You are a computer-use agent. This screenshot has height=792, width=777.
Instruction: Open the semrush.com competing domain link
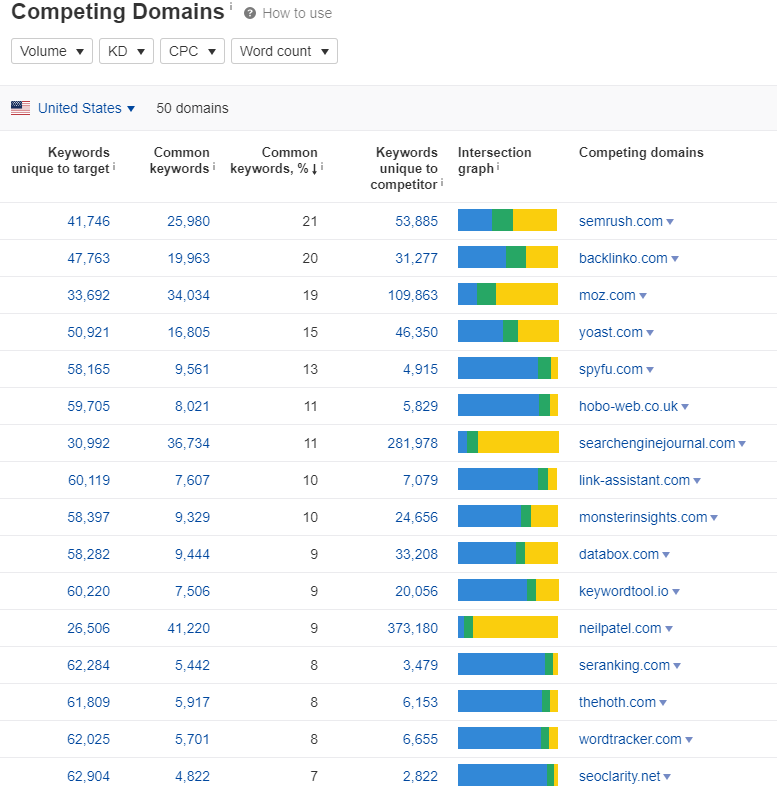tap(621, 221)
